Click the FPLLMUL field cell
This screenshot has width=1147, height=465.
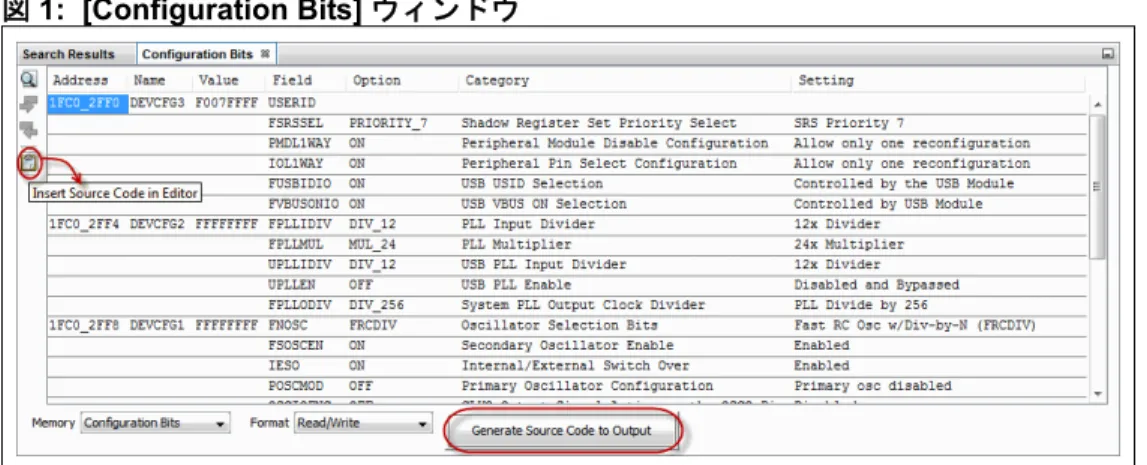pyautogui.click(x=296, y=244)
